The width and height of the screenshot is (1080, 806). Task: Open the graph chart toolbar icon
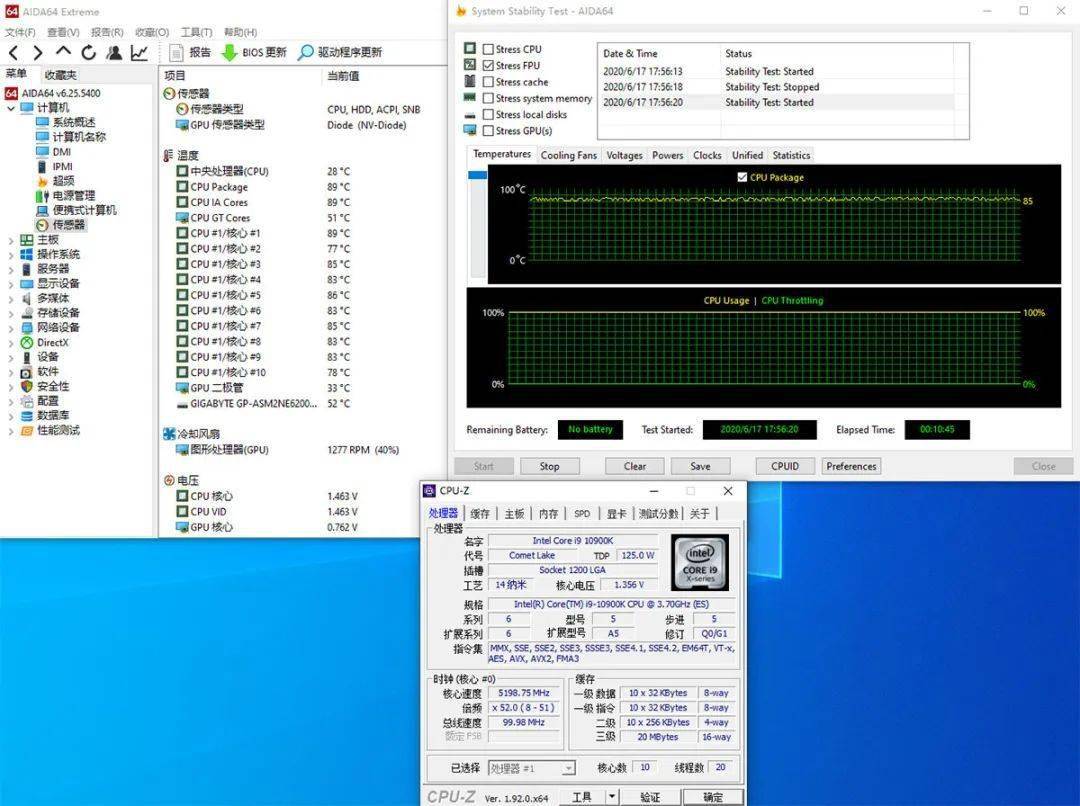coord(139,53)
